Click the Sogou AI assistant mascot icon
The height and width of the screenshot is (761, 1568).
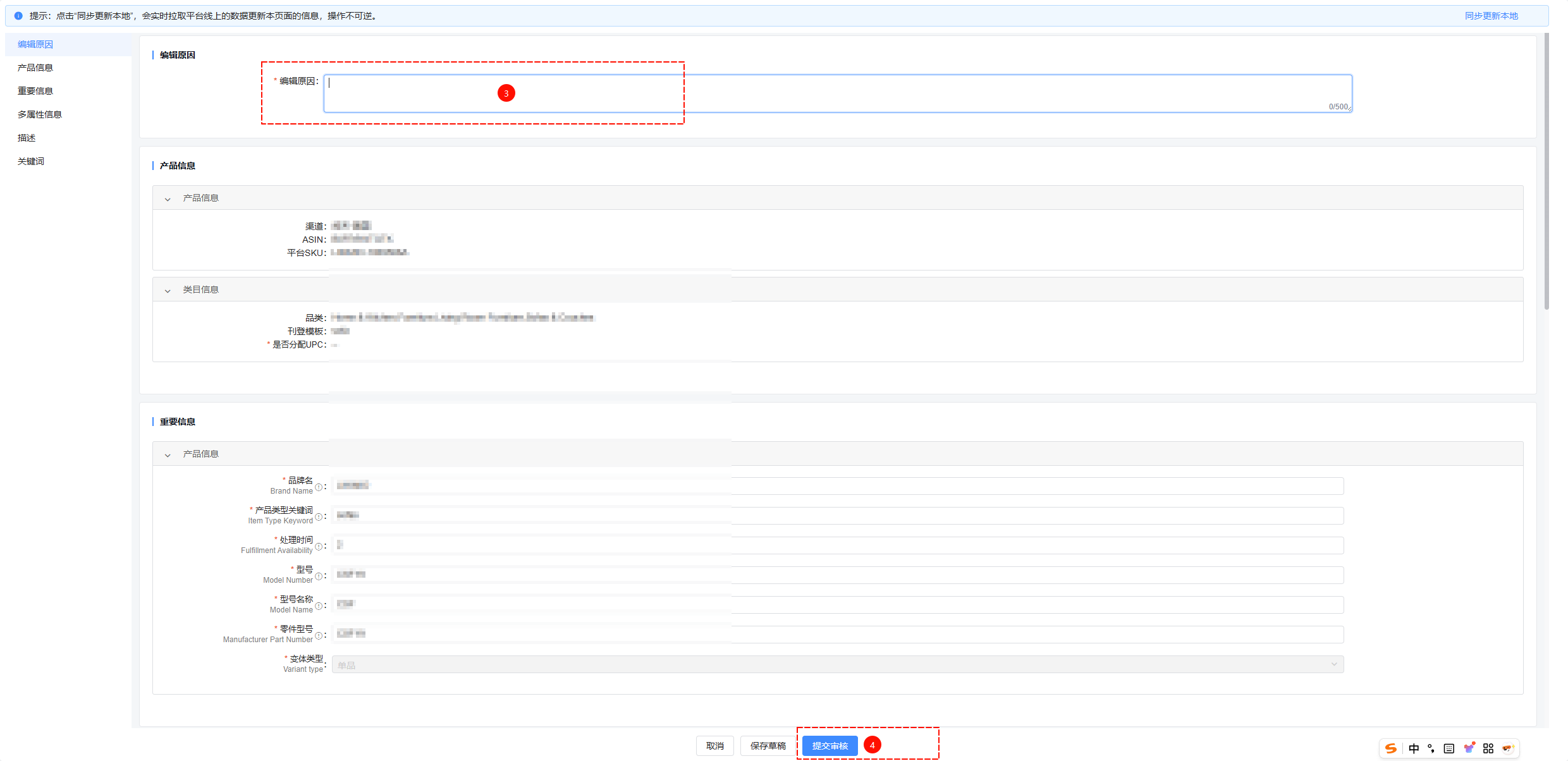1508,748
